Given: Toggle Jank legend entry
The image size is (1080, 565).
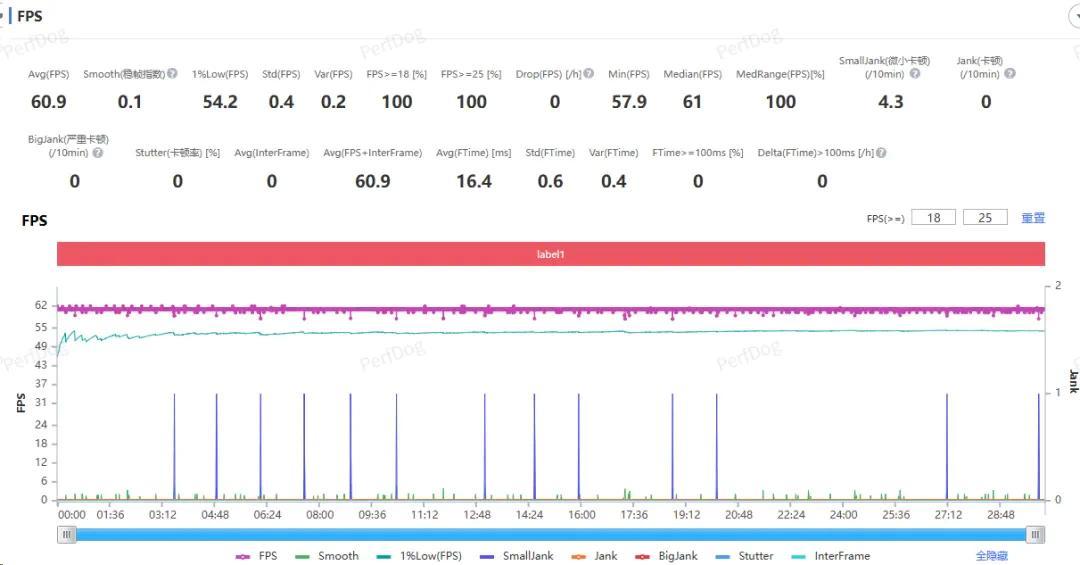Looking at the screenshot, I should (594, 556).
